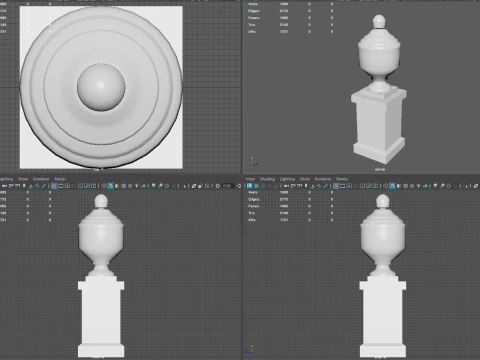Viewport: 480px width, 360px height.
Task: Click Smooth Shade All in side view toolbar
Action: click(x=392, y=186)
